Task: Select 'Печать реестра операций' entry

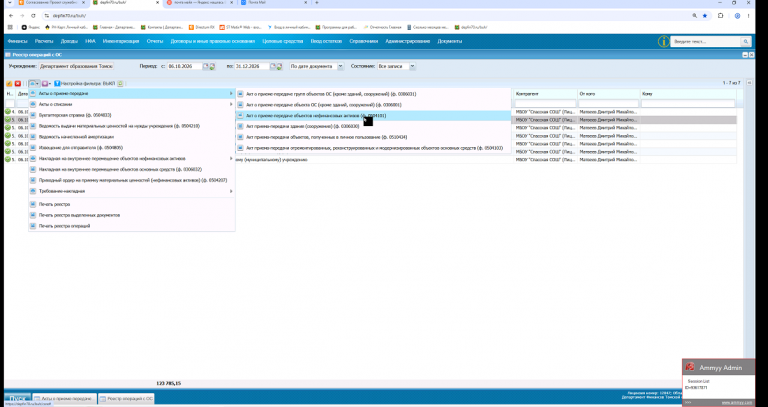Action: [132, 226]
